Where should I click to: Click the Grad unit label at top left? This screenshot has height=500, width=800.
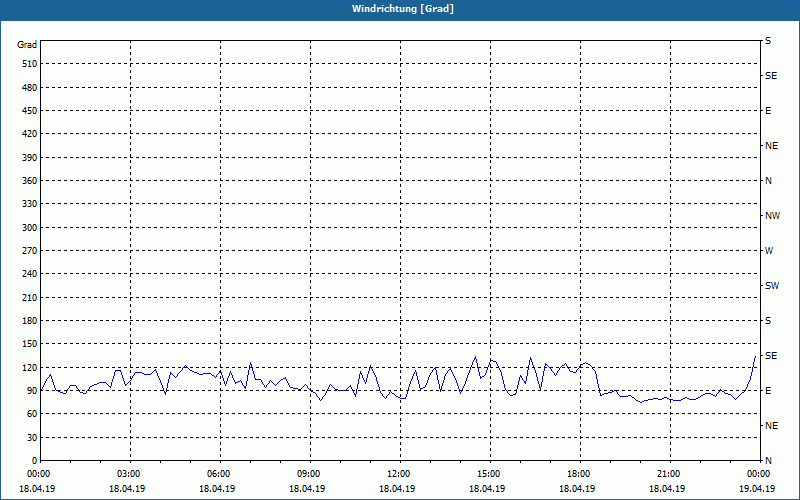coord(27,45)
